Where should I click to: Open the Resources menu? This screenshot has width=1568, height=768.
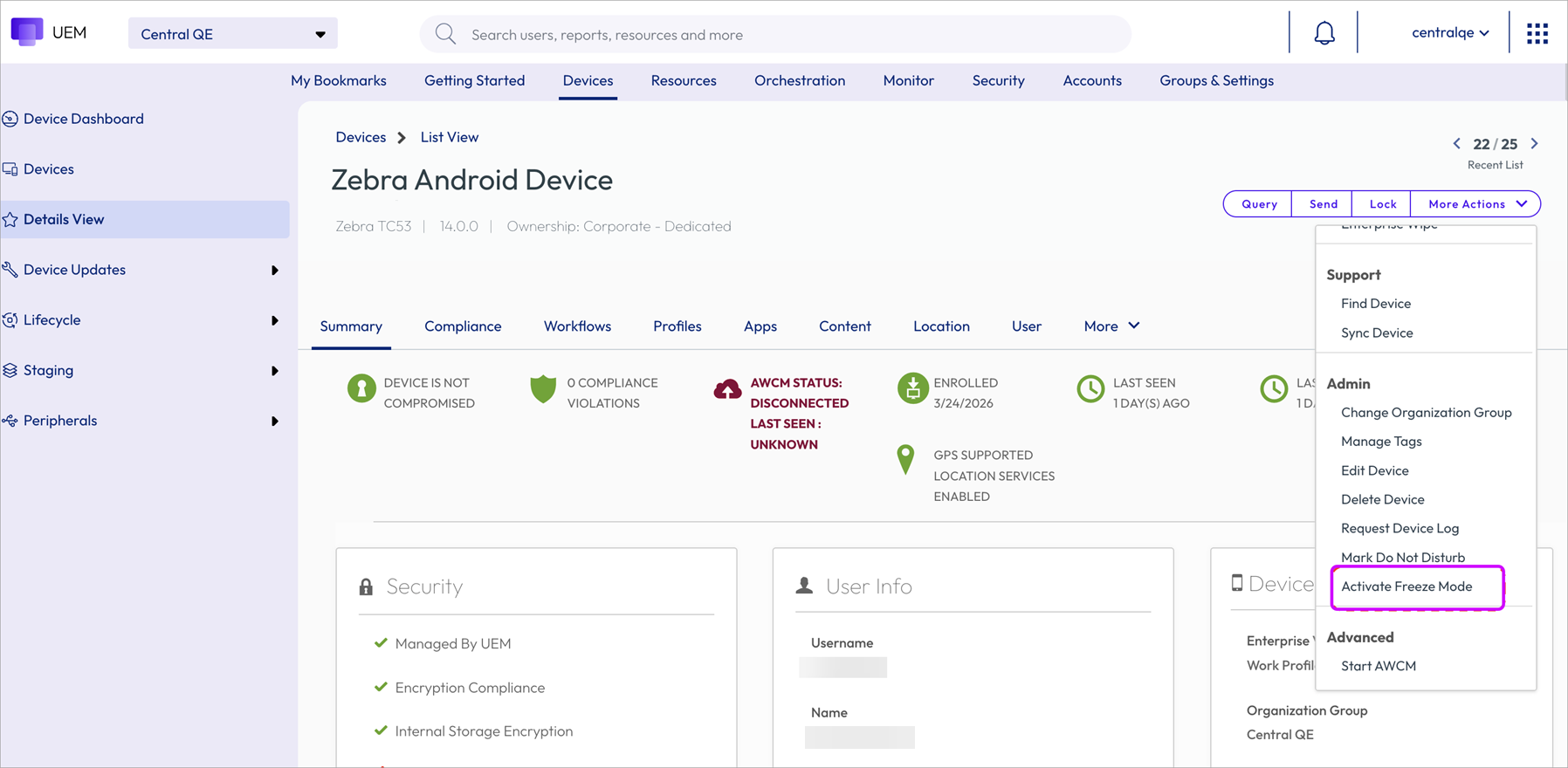click(684, 80)
